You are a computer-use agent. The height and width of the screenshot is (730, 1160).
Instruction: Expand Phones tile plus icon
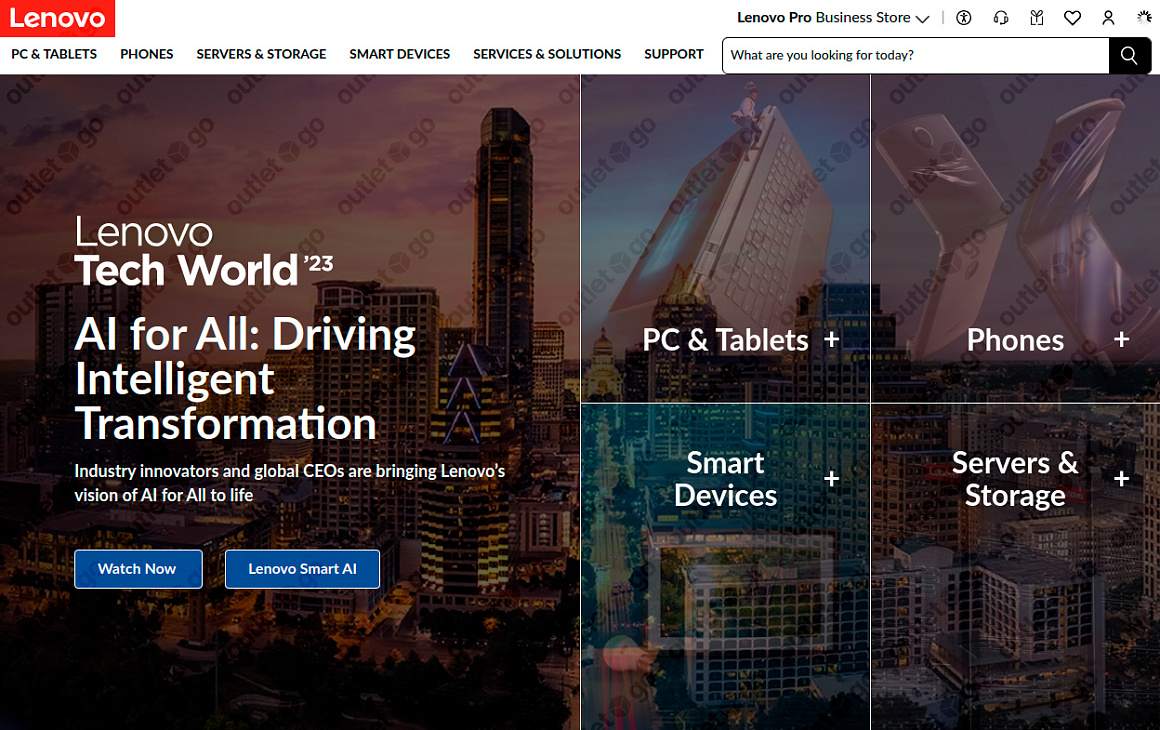[1122, 339]
